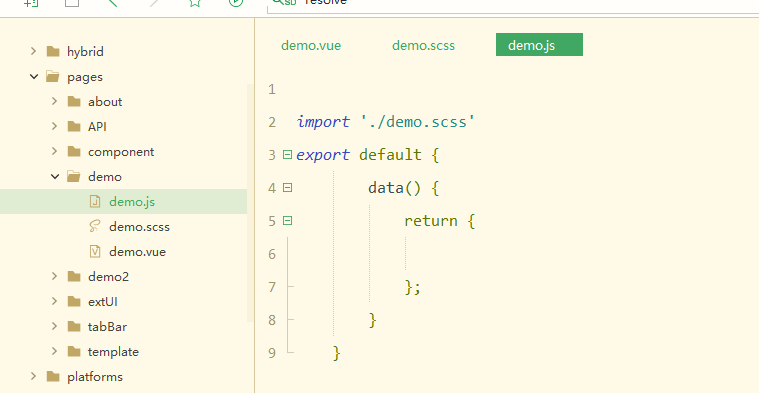759x393 pixels.
Task: Expand the component folder chevron
Action: pos(54,151)
